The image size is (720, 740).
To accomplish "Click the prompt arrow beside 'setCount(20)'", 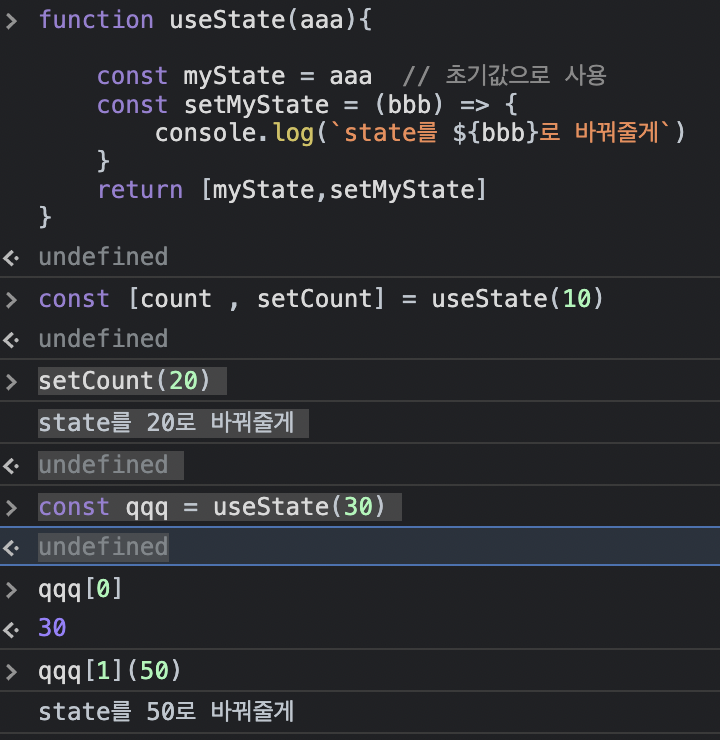I will pyautogui.click(x=11, y=382).
